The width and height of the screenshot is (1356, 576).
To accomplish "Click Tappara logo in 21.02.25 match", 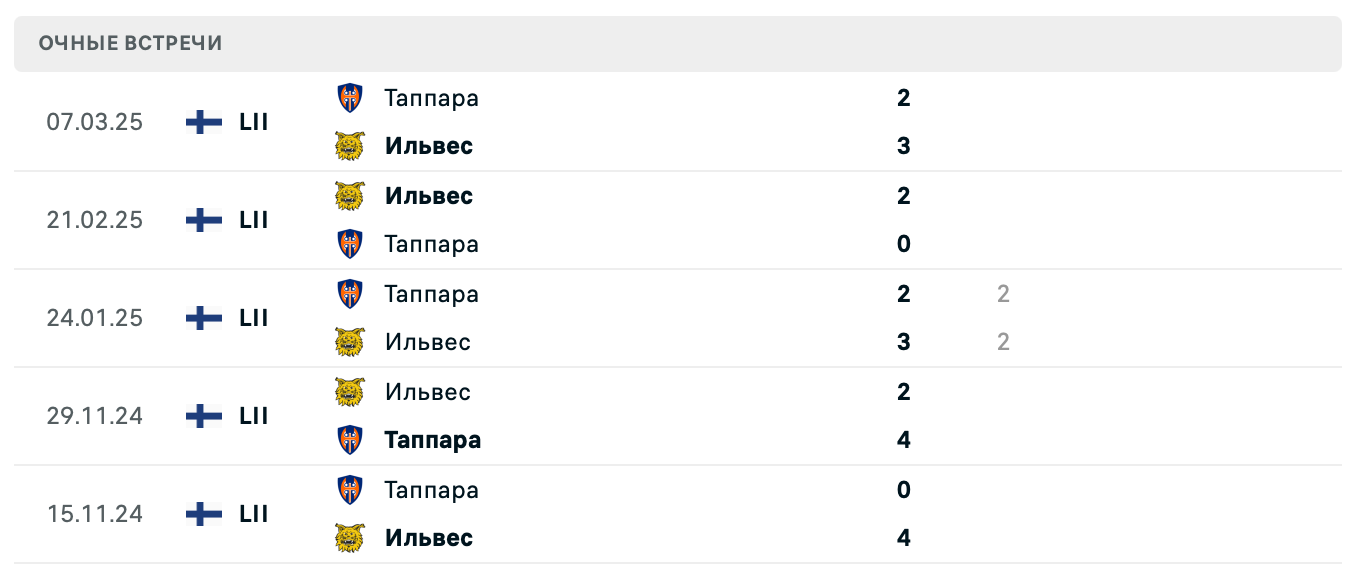I will [x=349, y=244].
